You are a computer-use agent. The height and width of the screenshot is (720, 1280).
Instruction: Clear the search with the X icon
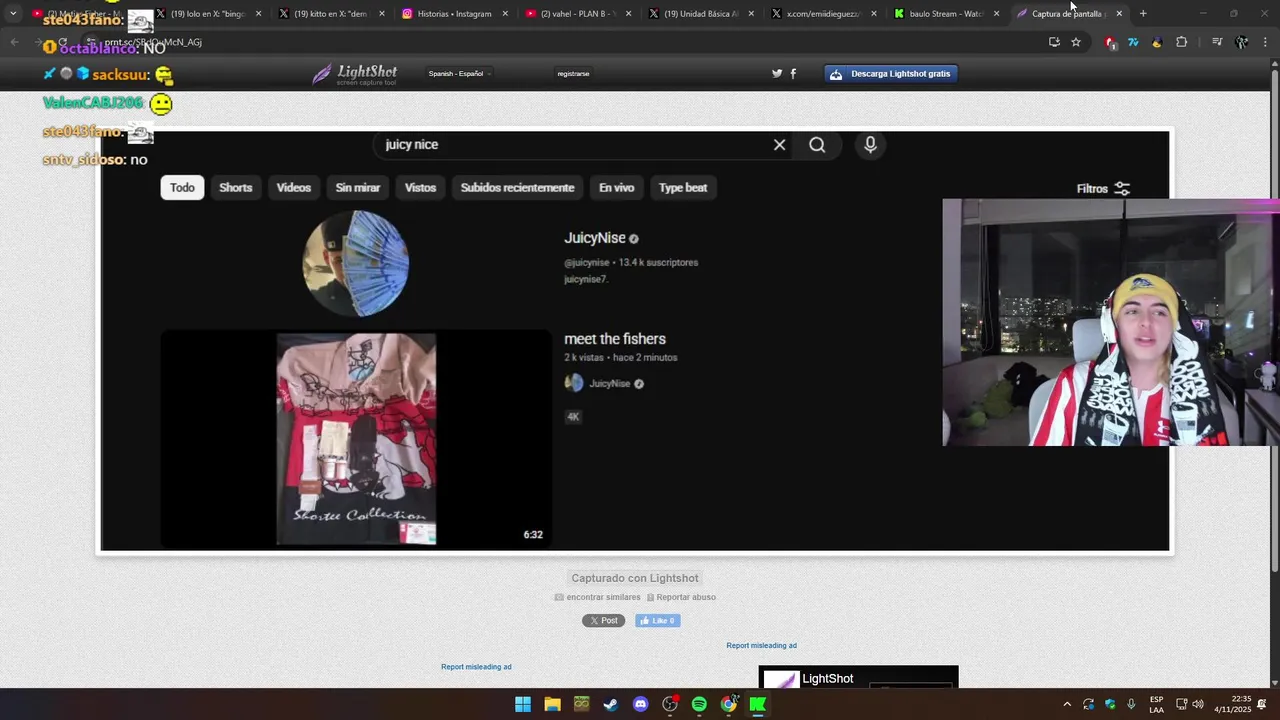pos(780,145)
